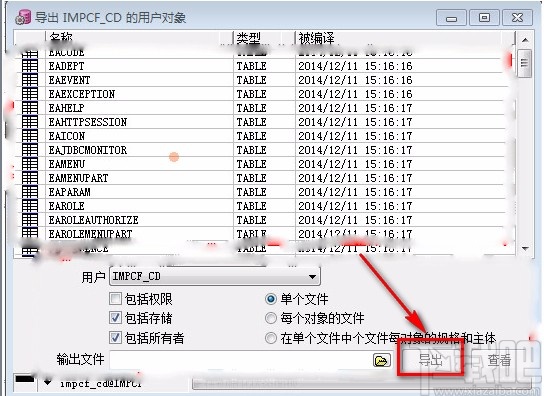Click the table icon beside EADEPT

point(30,66)
